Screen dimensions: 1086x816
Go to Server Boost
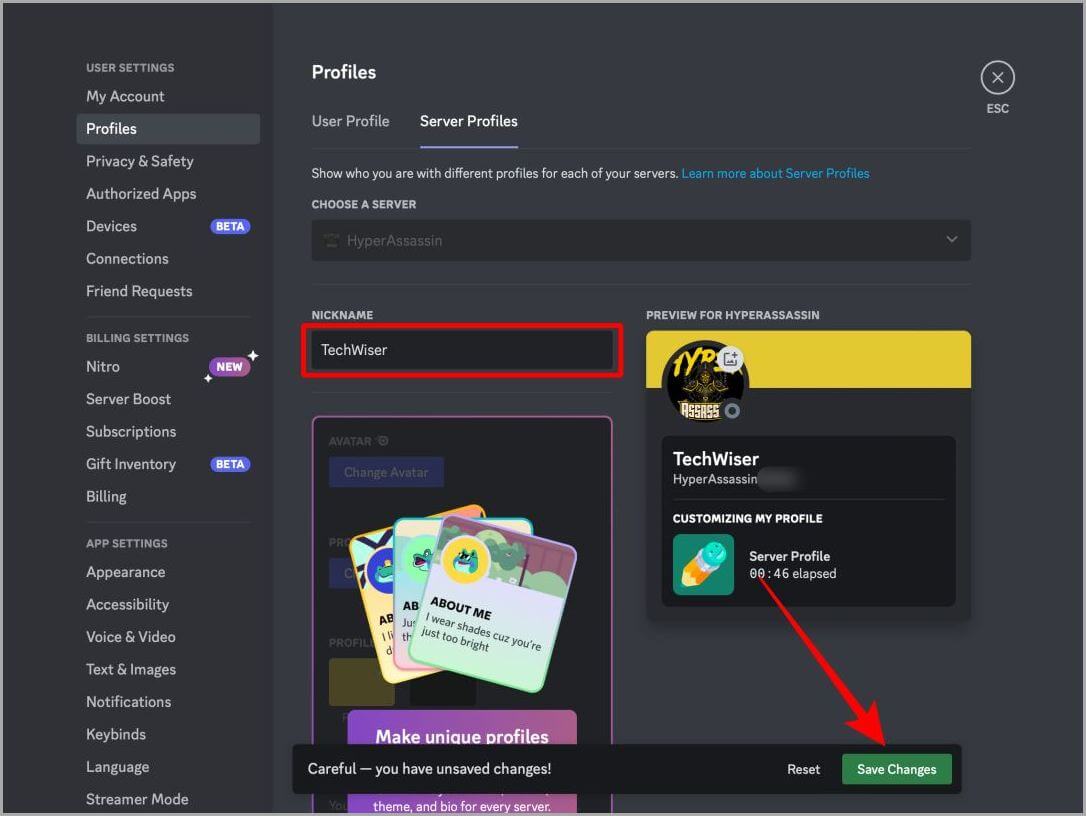tap(168, 400)
